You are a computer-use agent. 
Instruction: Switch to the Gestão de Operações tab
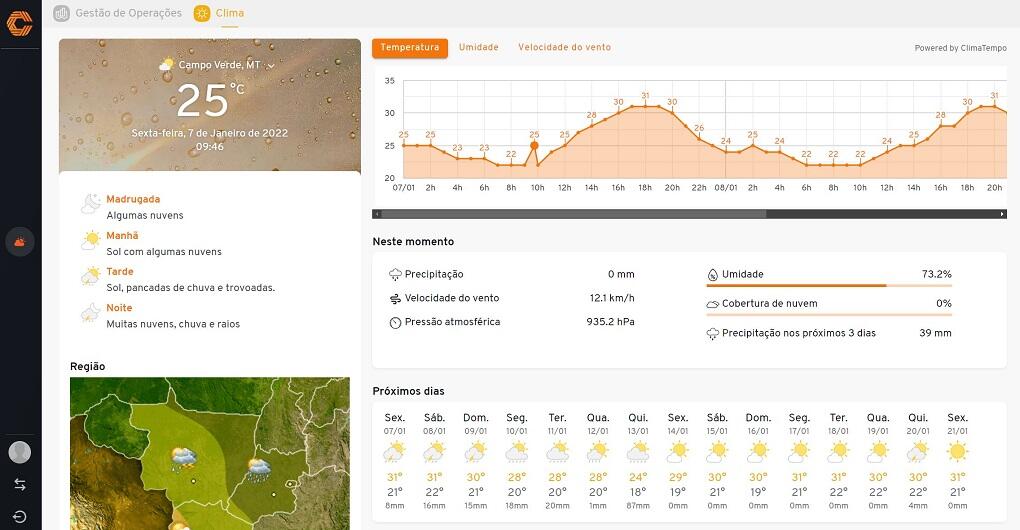[x=118, y=13]
